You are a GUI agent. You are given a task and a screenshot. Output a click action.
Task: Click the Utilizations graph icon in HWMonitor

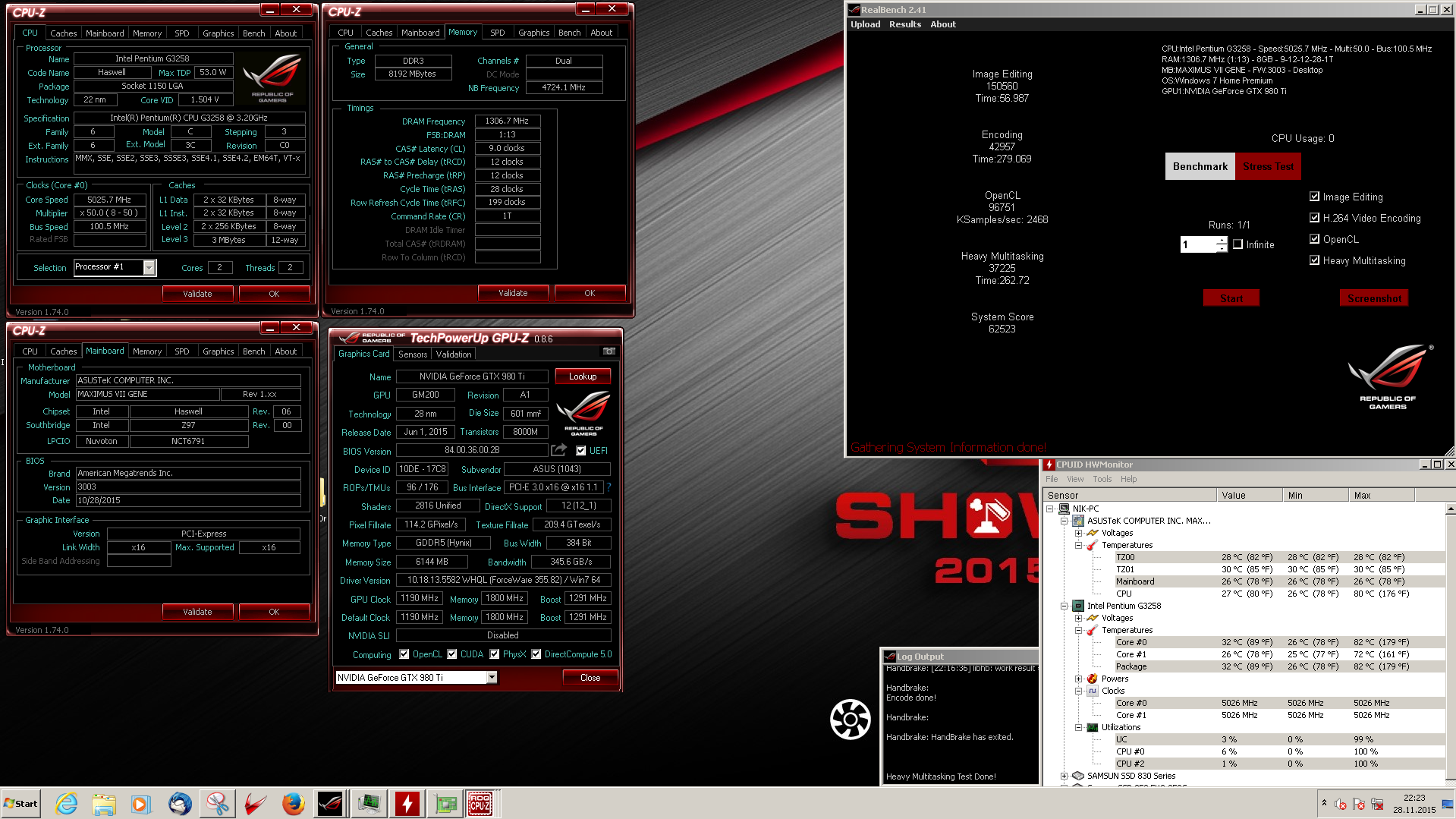pos(1093,727)
